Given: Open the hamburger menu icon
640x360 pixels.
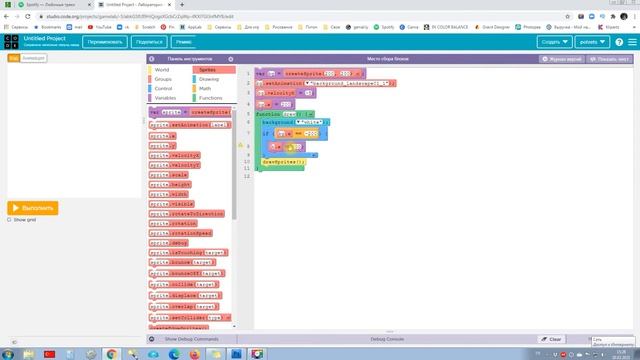Looking at the screenshot, I should click(632, 42).
